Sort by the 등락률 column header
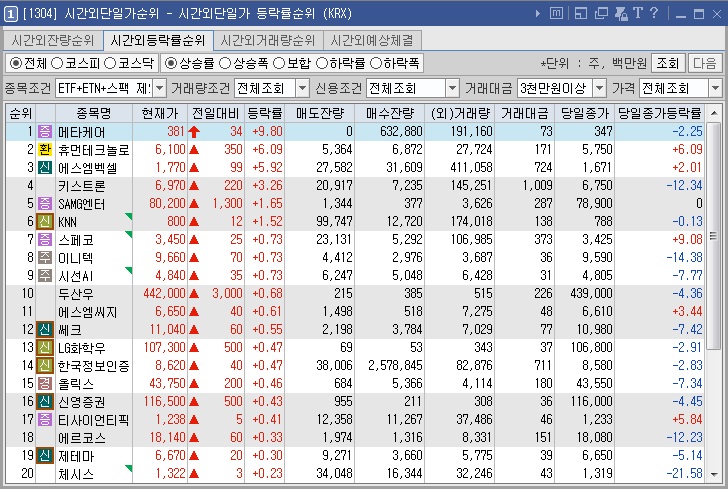 click(265, 113)
